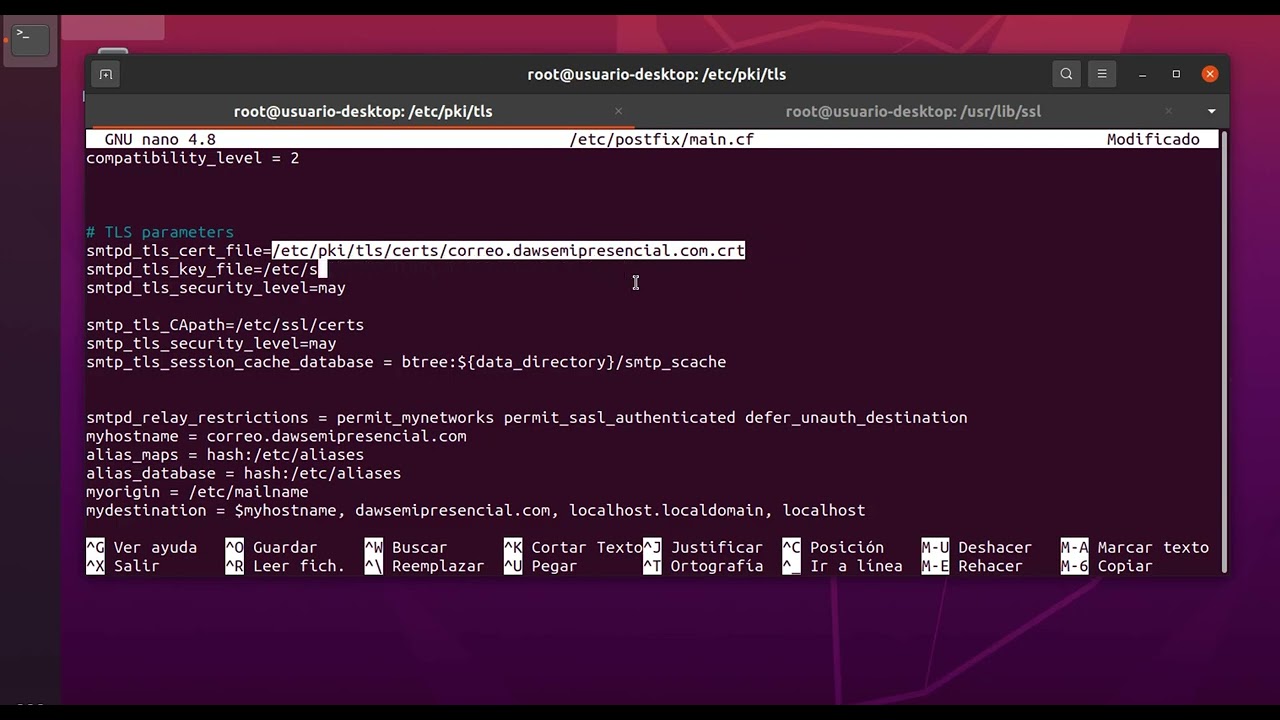Viewport: 1280px width, 720px height.
Task: Click the ^X Salir shortcut
Action: click(123, 566)
